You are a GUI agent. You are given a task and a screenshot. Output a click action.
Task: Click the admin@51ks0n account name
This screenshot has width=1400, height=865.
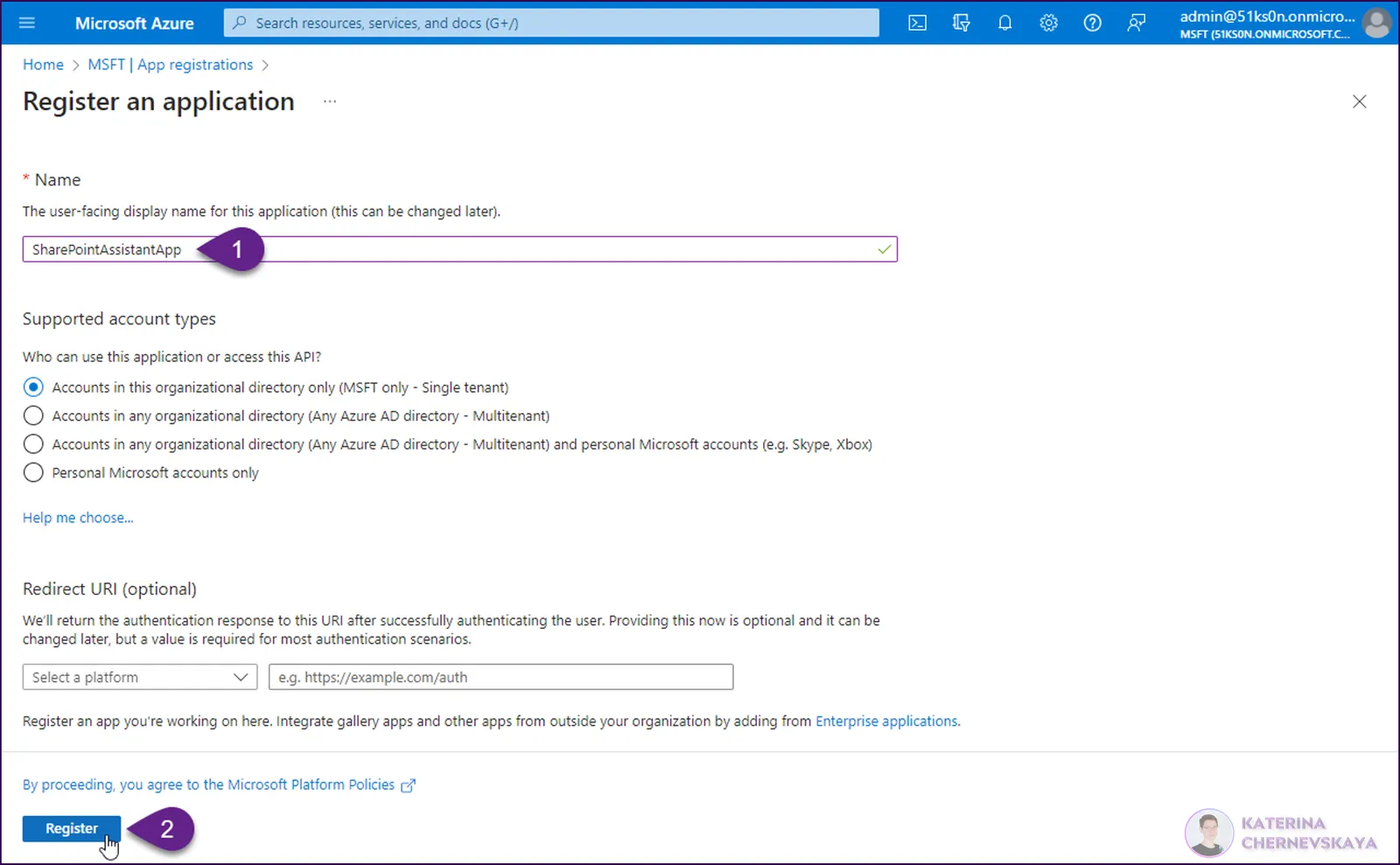[x=1266, y=17]
